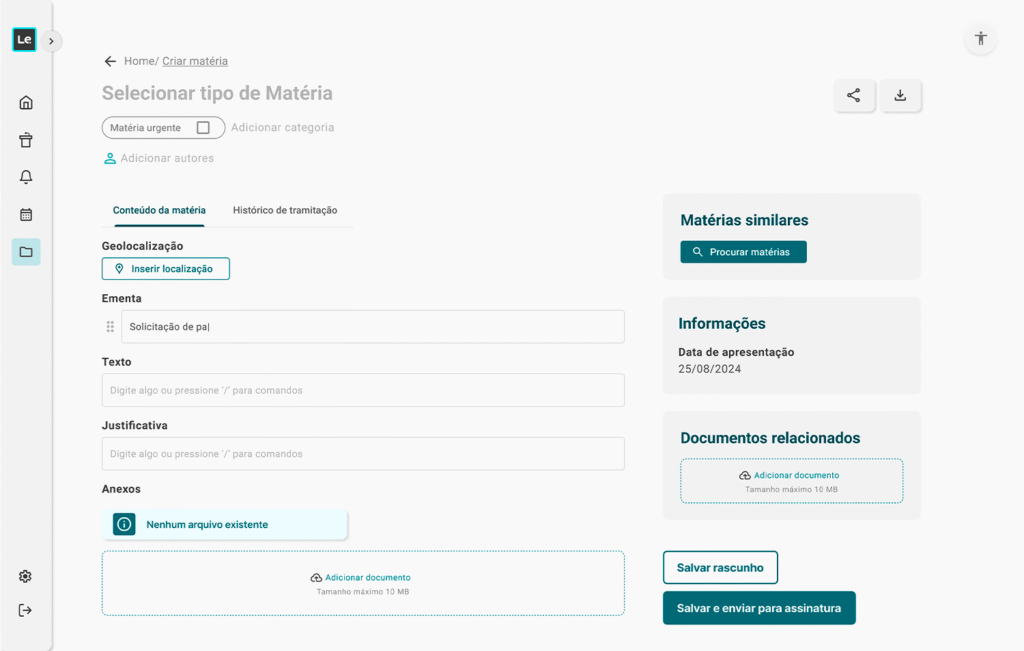The height and width of the screenshot is (651, 1024).
Task: Select the Conteúdo da matéria tab
Action: tap(159, 210)
